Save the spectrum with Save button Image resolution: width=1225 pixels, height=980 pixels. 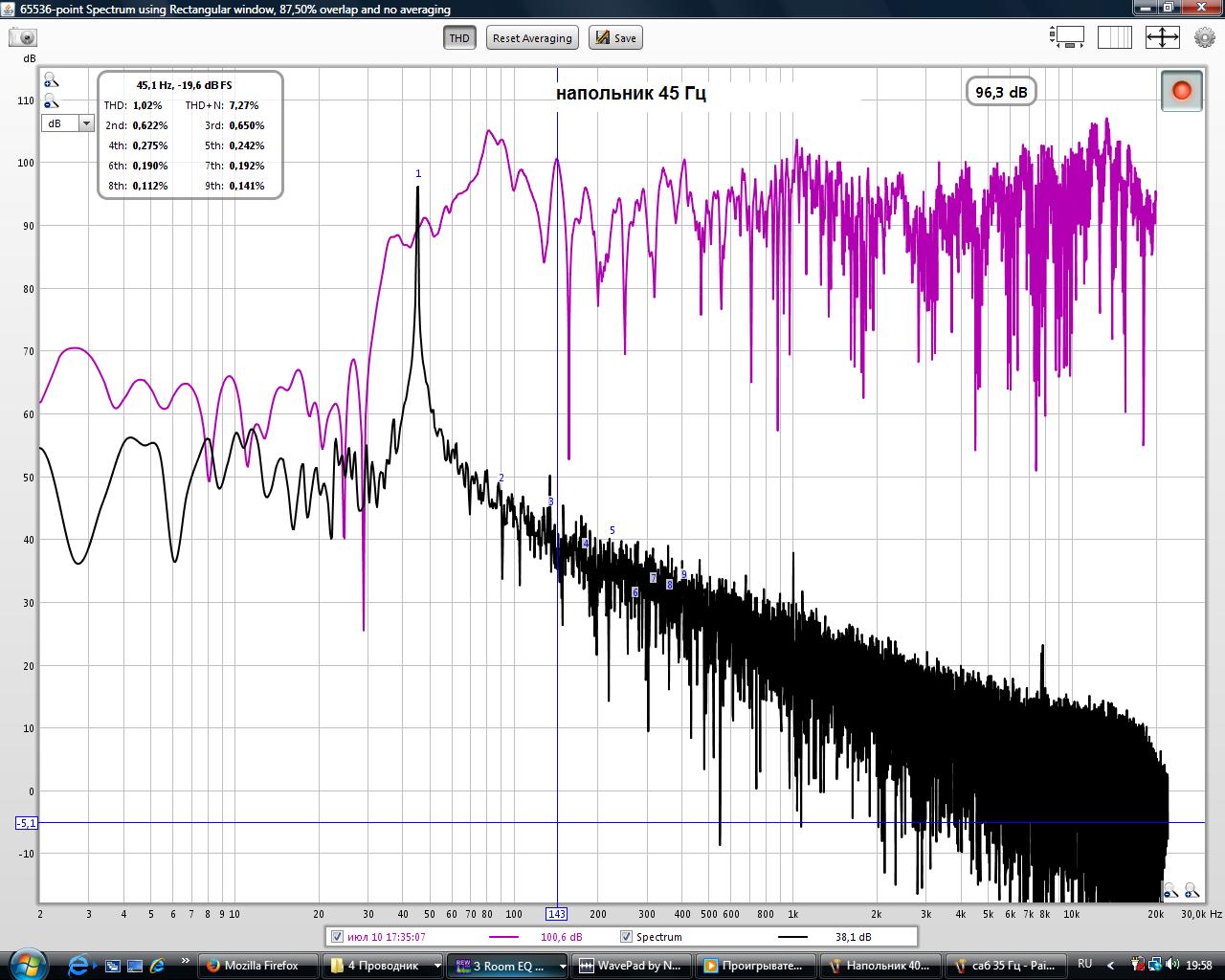pos(615,38)
